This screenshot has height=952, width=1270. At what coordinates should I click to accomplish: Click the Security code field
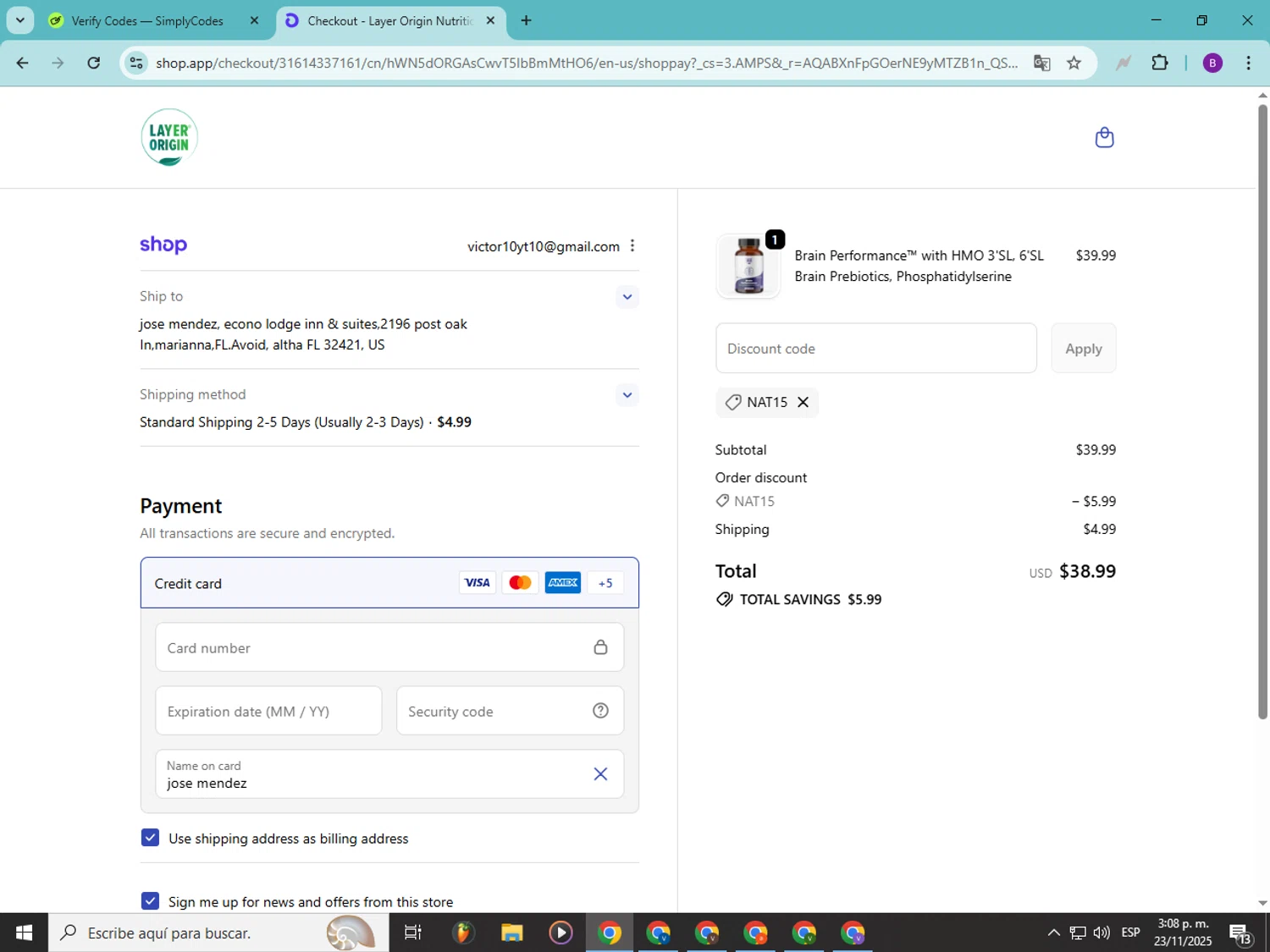point(510,711)
